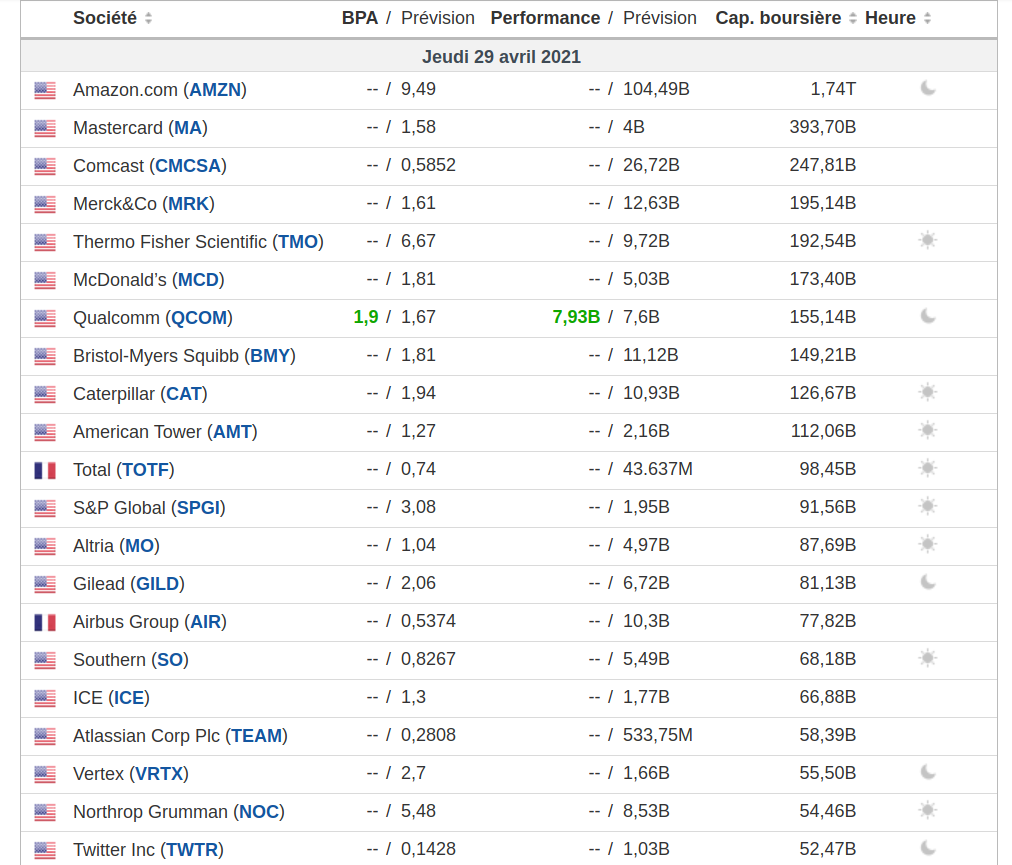Click the sun icon in American Tower row
Image resolution: width=1012 pixels, height=865 pixels.
[x=928, y=431]
